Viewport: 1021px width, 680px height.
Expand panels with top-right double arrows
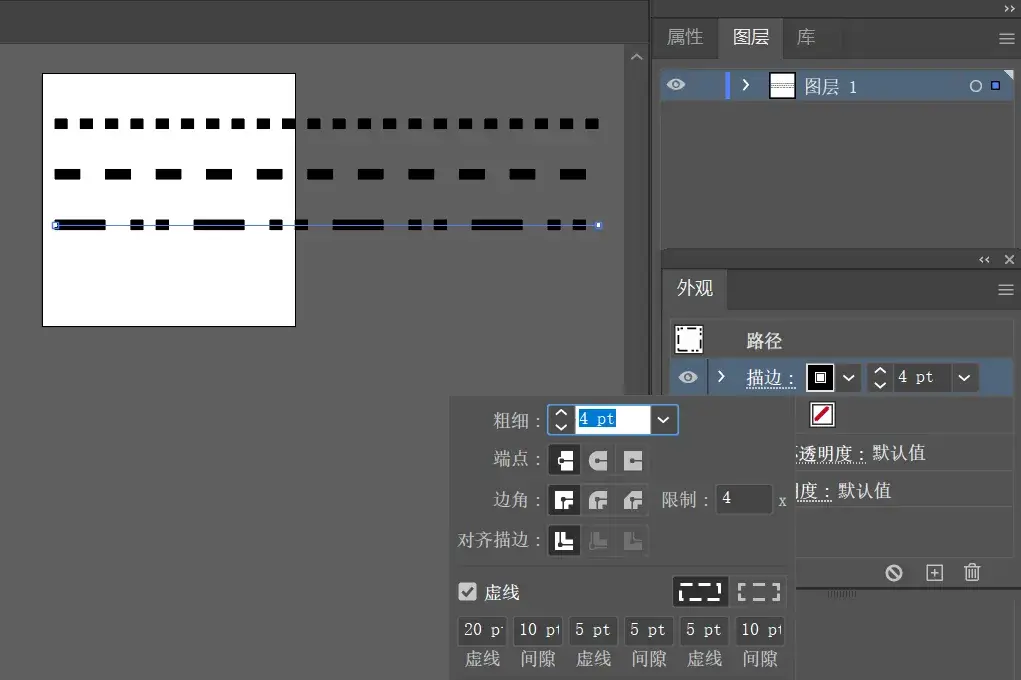click(x=1009, y=8)
